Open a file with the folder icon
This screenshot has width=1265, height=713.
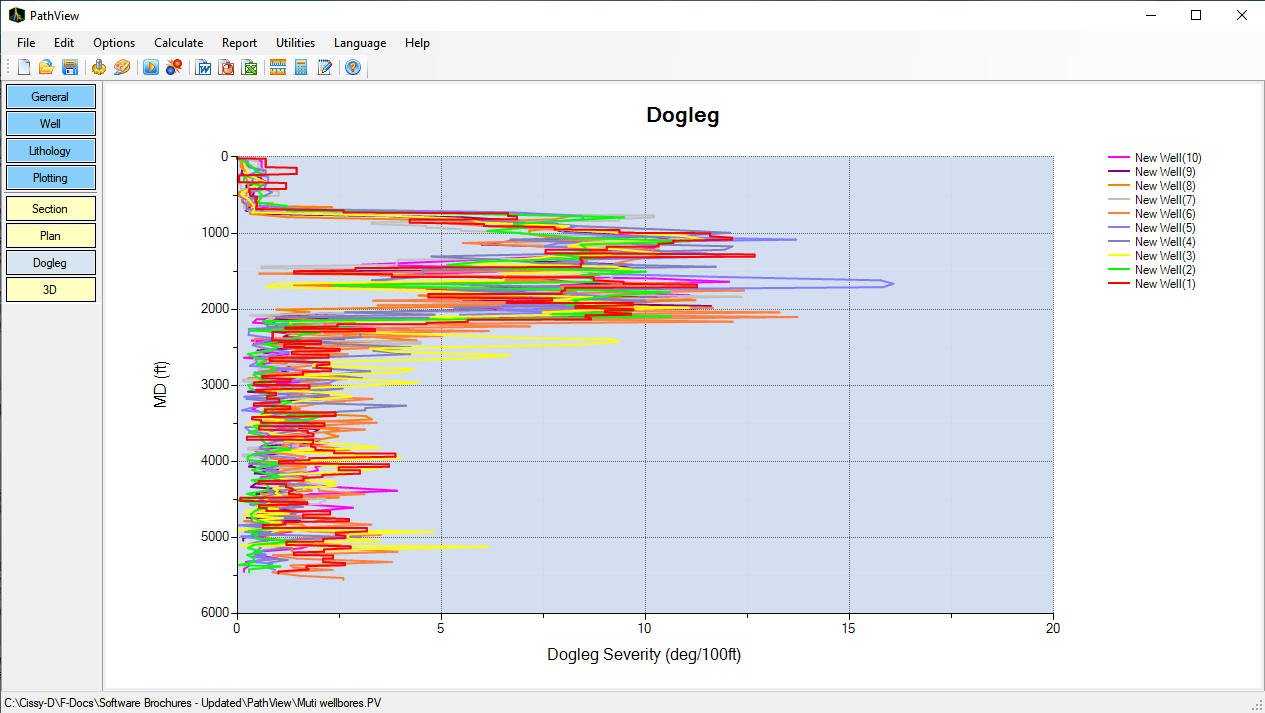(46, 68)
